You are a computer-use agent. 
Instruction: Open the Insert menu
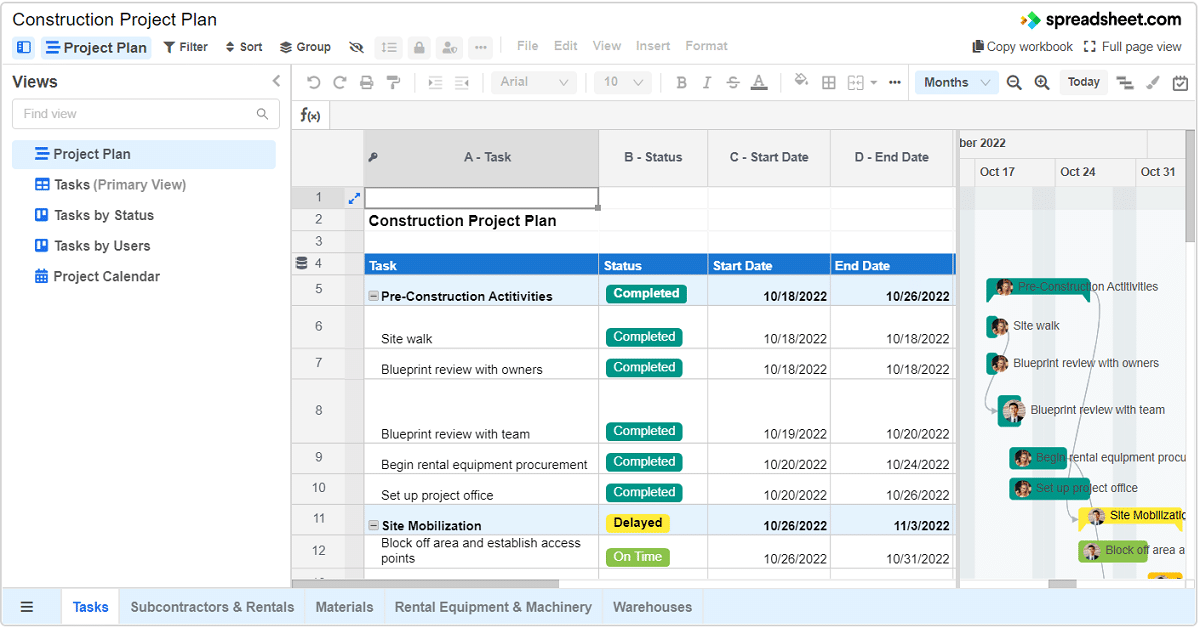click(x=653, y=46)
